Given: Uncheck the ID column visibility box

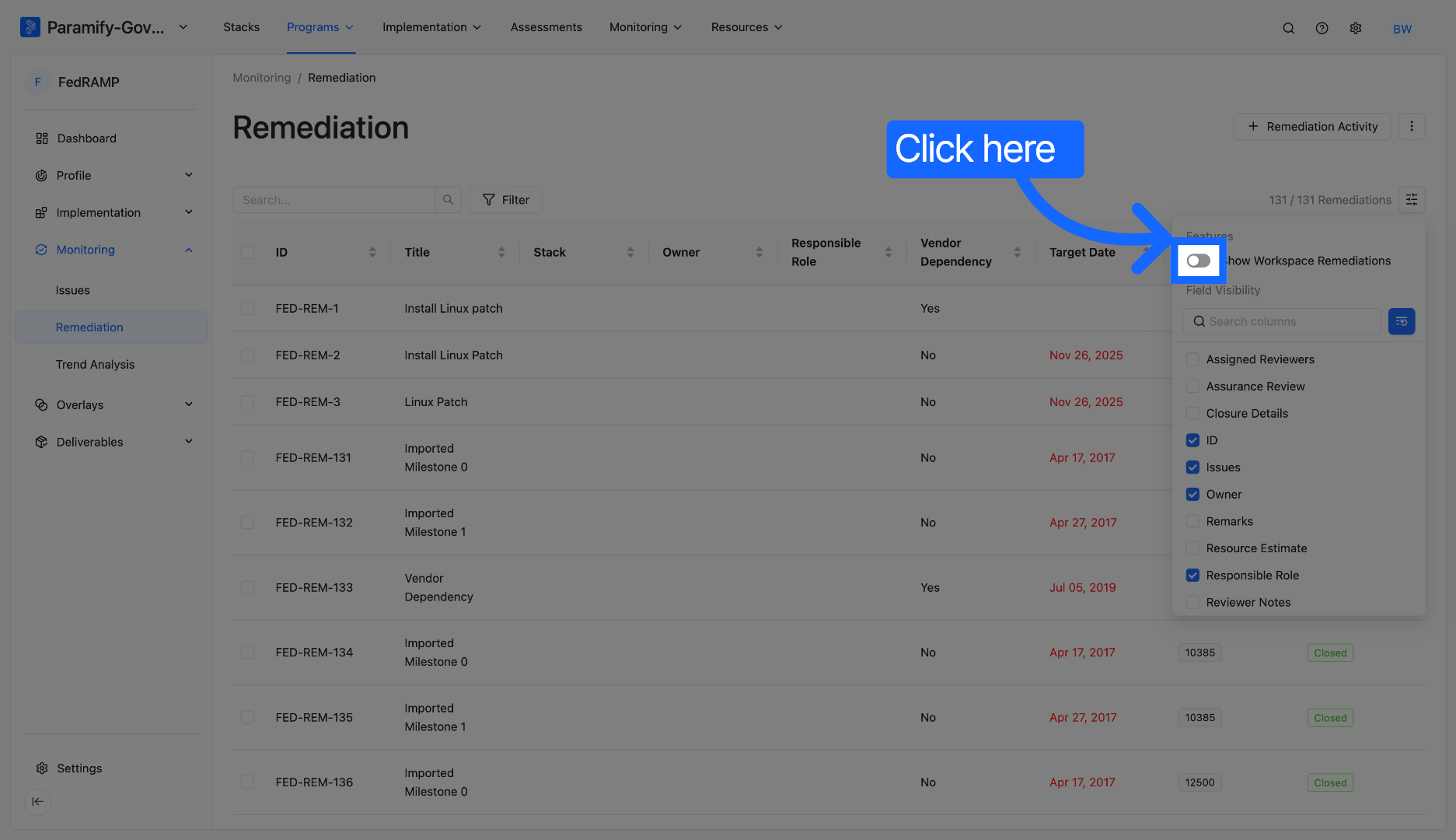Looking at the screenshot, I should 1192,440.
